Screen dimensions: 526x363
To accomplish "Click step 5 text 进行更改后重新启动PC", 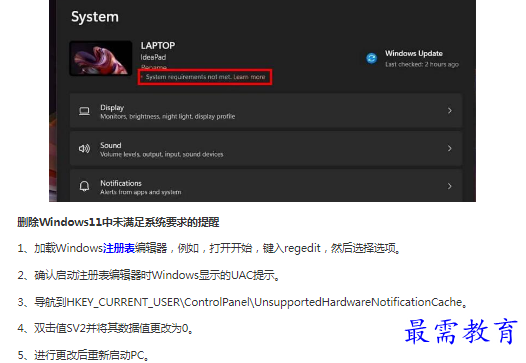I will point(83,355).
